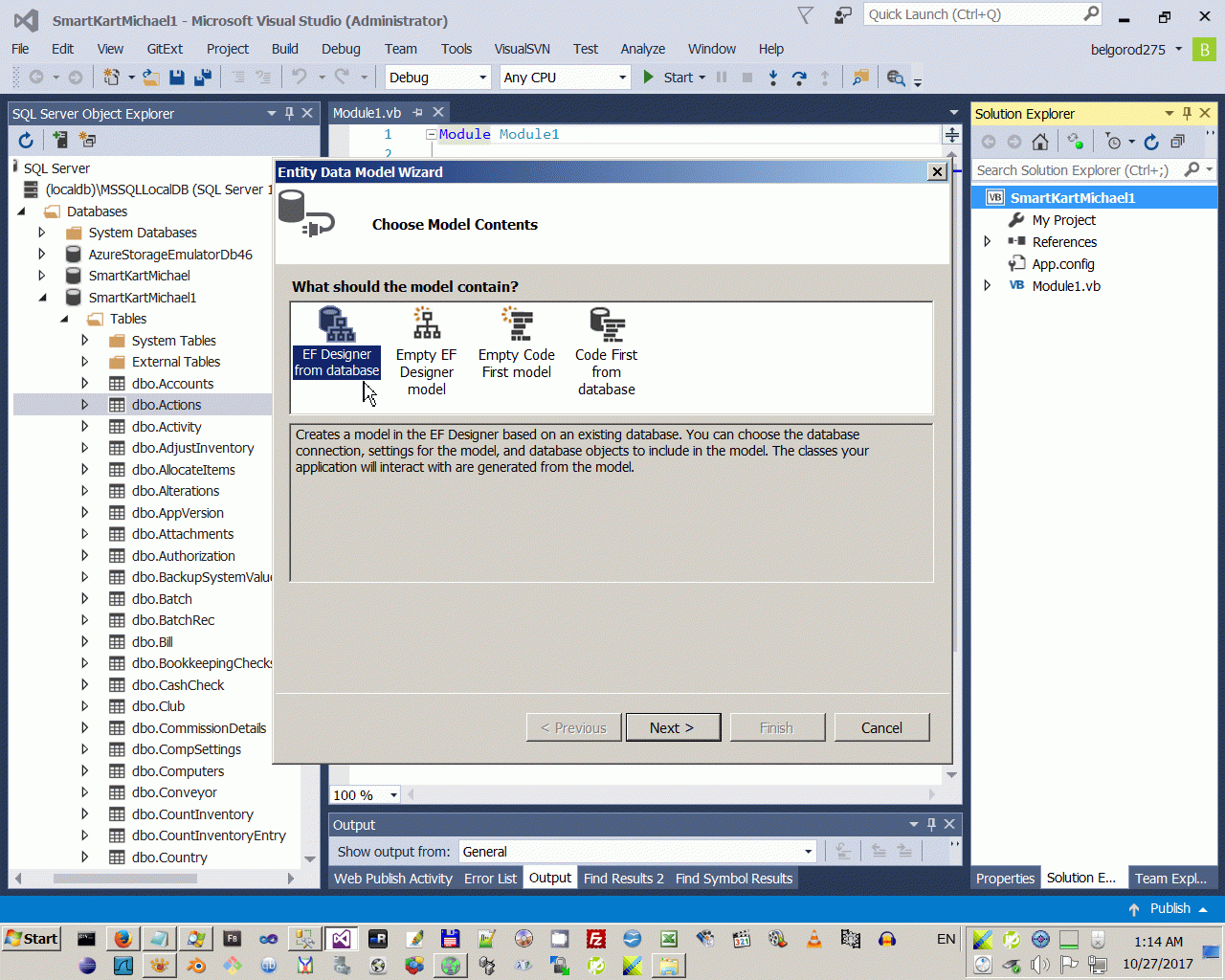Open the File menu
1225x980 pixels.
pyautogui.click(x=20, y=49)
